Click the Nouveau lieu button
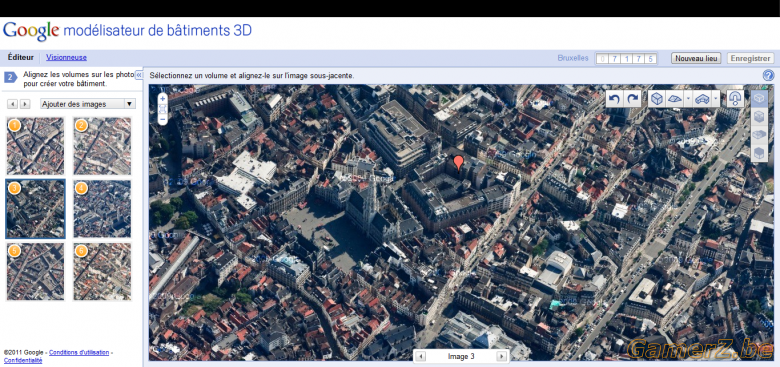Image resolution: width=780 pixels, height=367 pixels. 696,58
